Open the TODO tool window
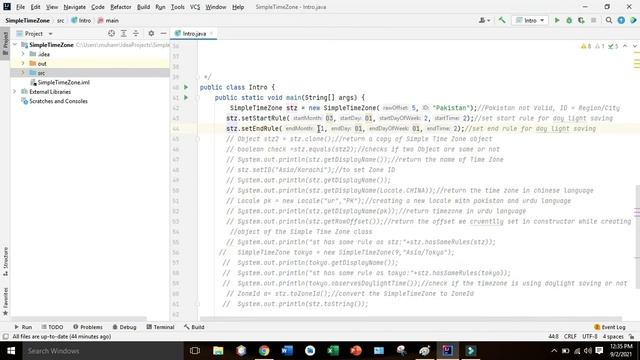This screenshot has width=640, height=360. pyautogui.click(x=52, y=327)
